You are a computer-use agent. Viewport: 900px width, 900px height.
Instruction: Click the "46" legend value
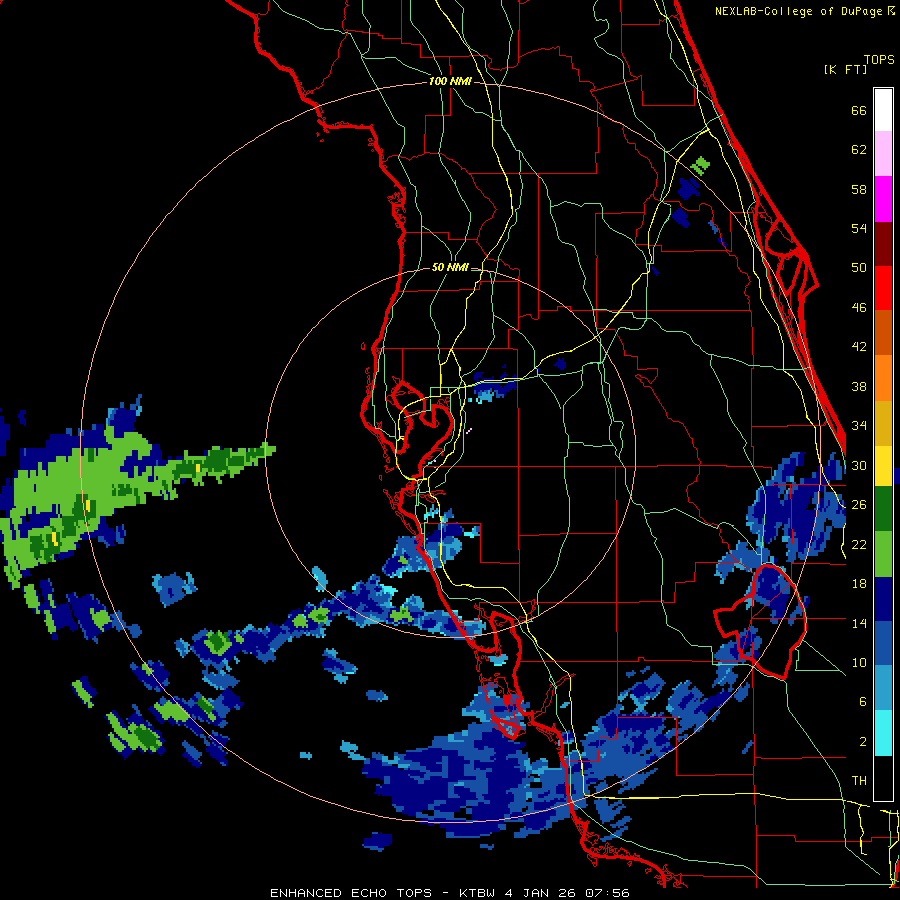point(859,308)
